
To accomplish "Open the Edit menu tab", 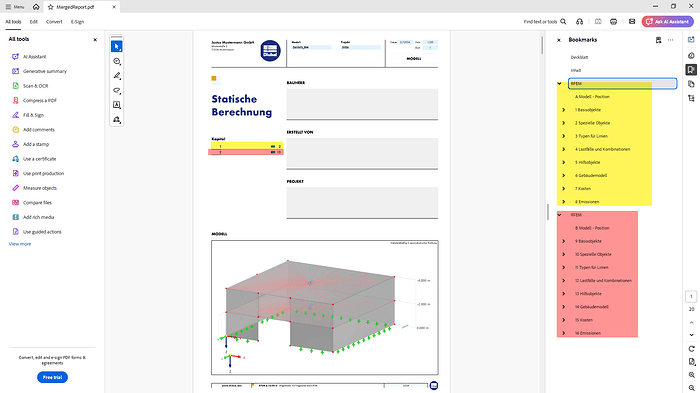I will tap(33, 21).
